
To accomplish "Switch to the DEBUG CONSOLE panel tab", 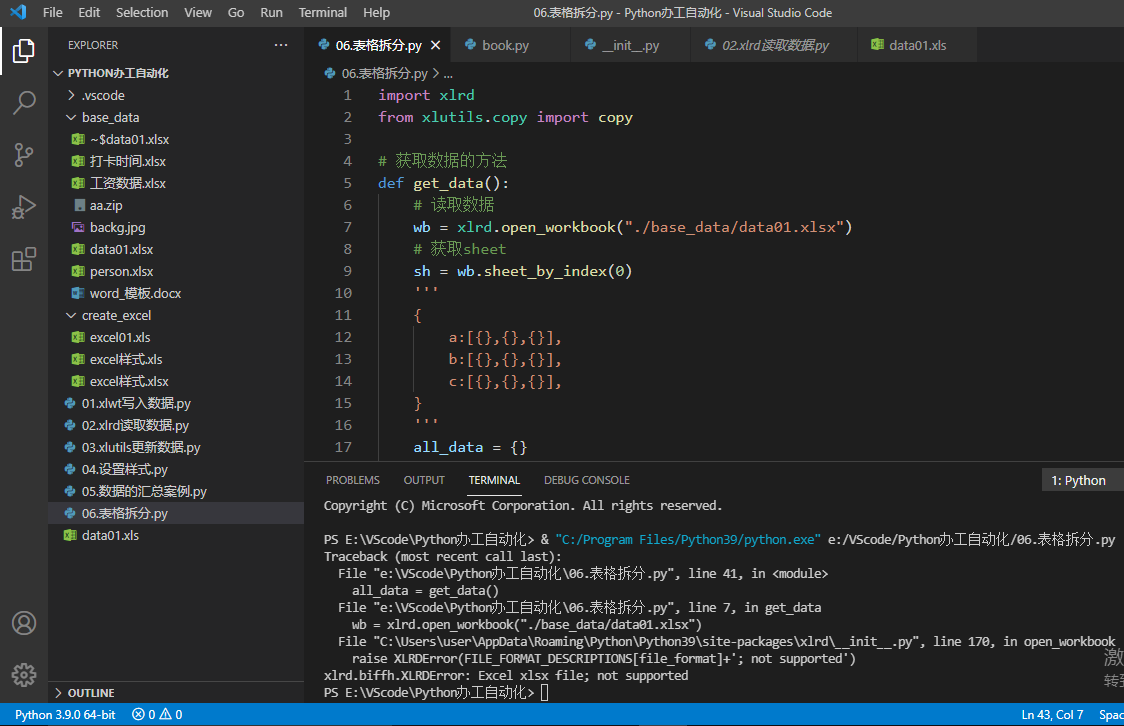I will coord(586,480).
